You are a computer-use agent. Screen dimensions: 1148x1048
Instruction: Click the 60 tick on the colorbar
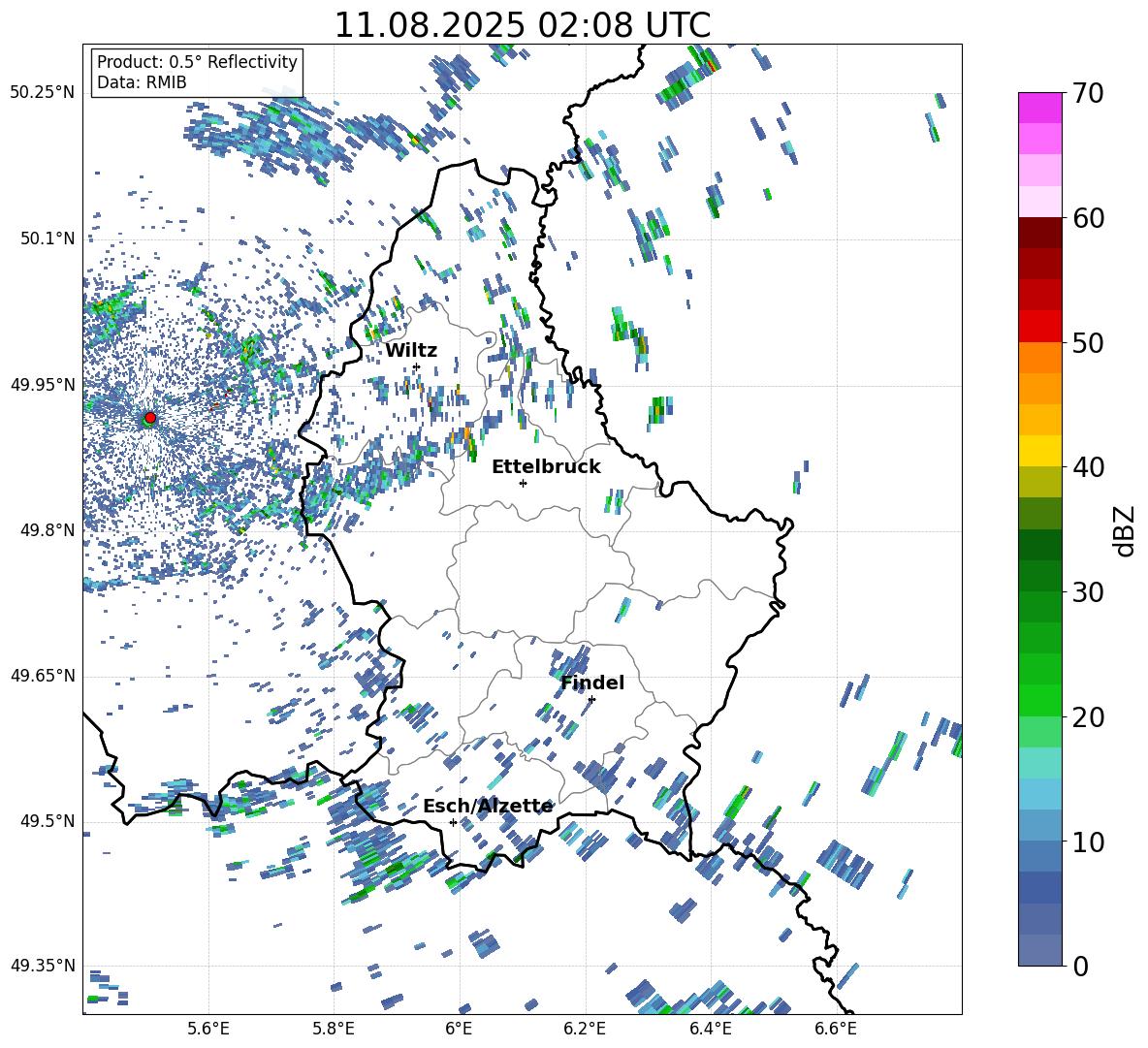(1088, 218)
